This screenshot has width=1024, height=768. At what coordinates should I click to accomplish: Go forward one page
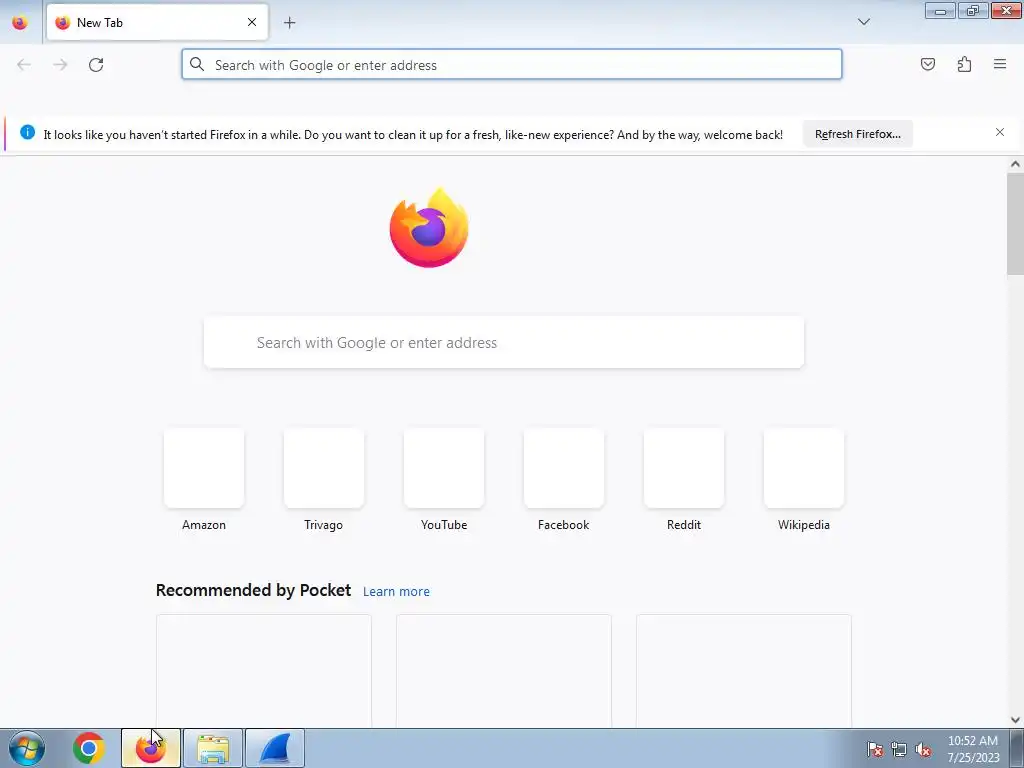coord(60,65)
